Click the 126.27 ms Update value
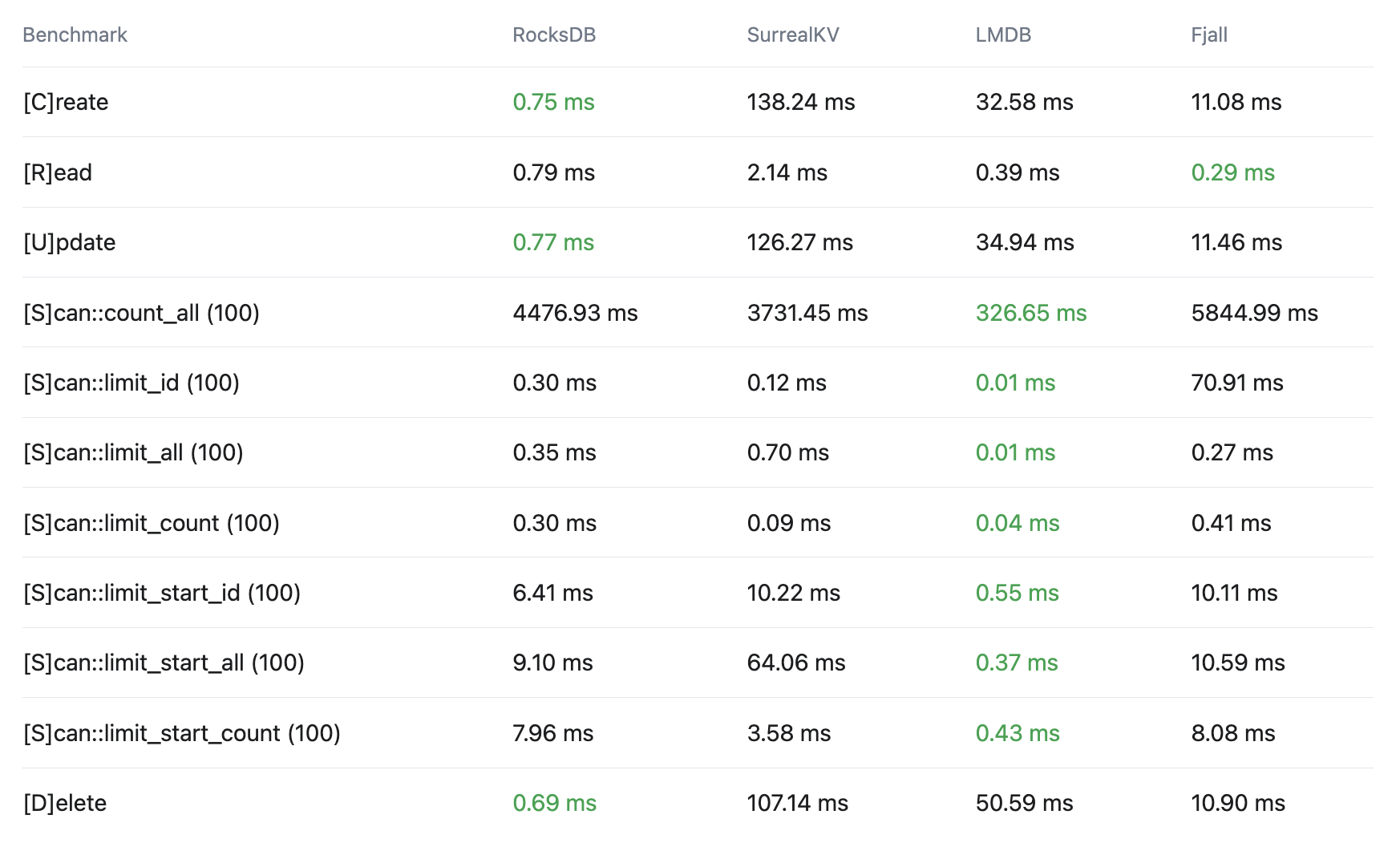The image size is (1400, 847). point(800,242)
